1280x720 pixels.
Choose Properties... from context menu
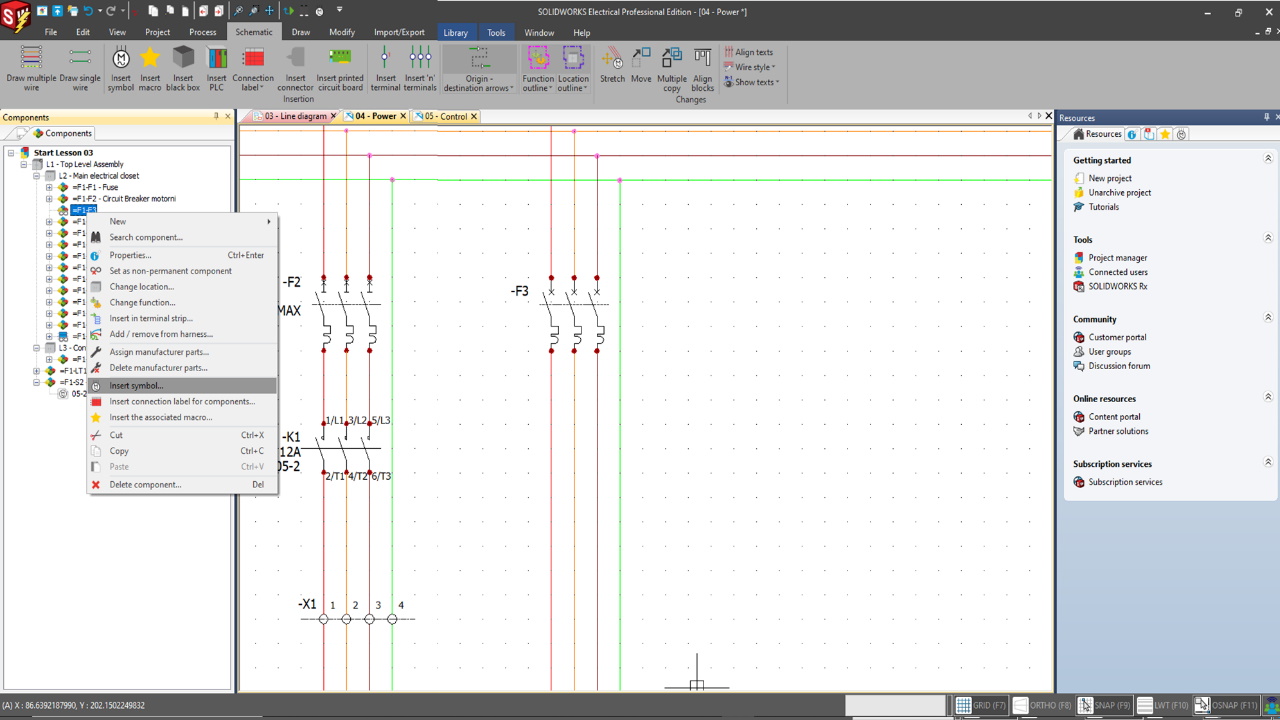click(182, 255)
